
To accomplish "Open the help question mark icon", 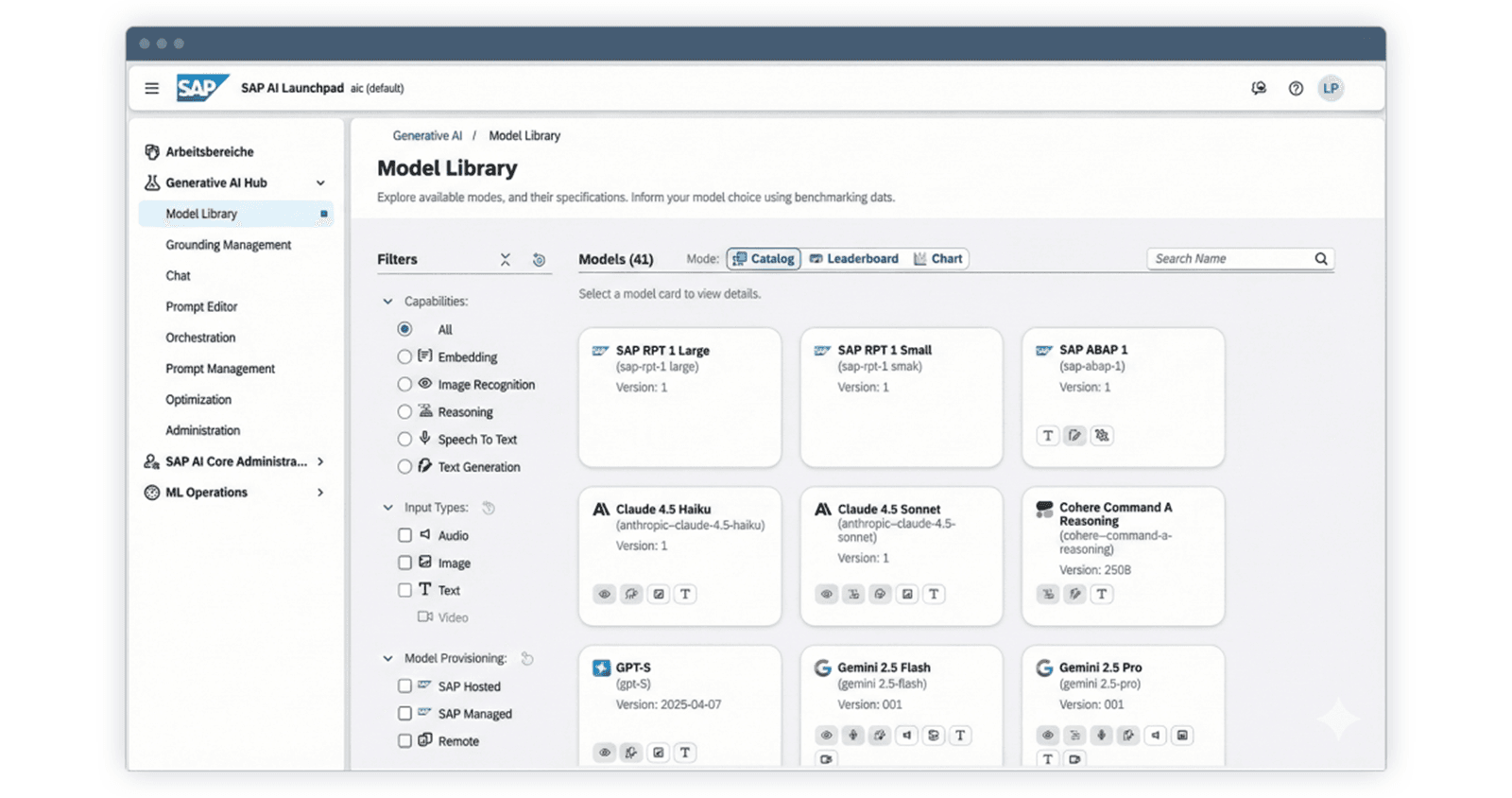I will (1296, 88).
